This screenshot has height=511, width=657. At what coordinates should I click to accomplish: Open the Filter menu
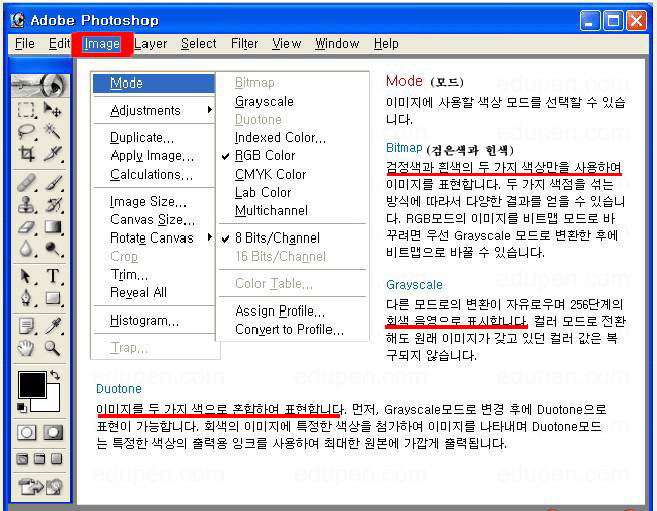pyautogui.click(x=244, y=44)
